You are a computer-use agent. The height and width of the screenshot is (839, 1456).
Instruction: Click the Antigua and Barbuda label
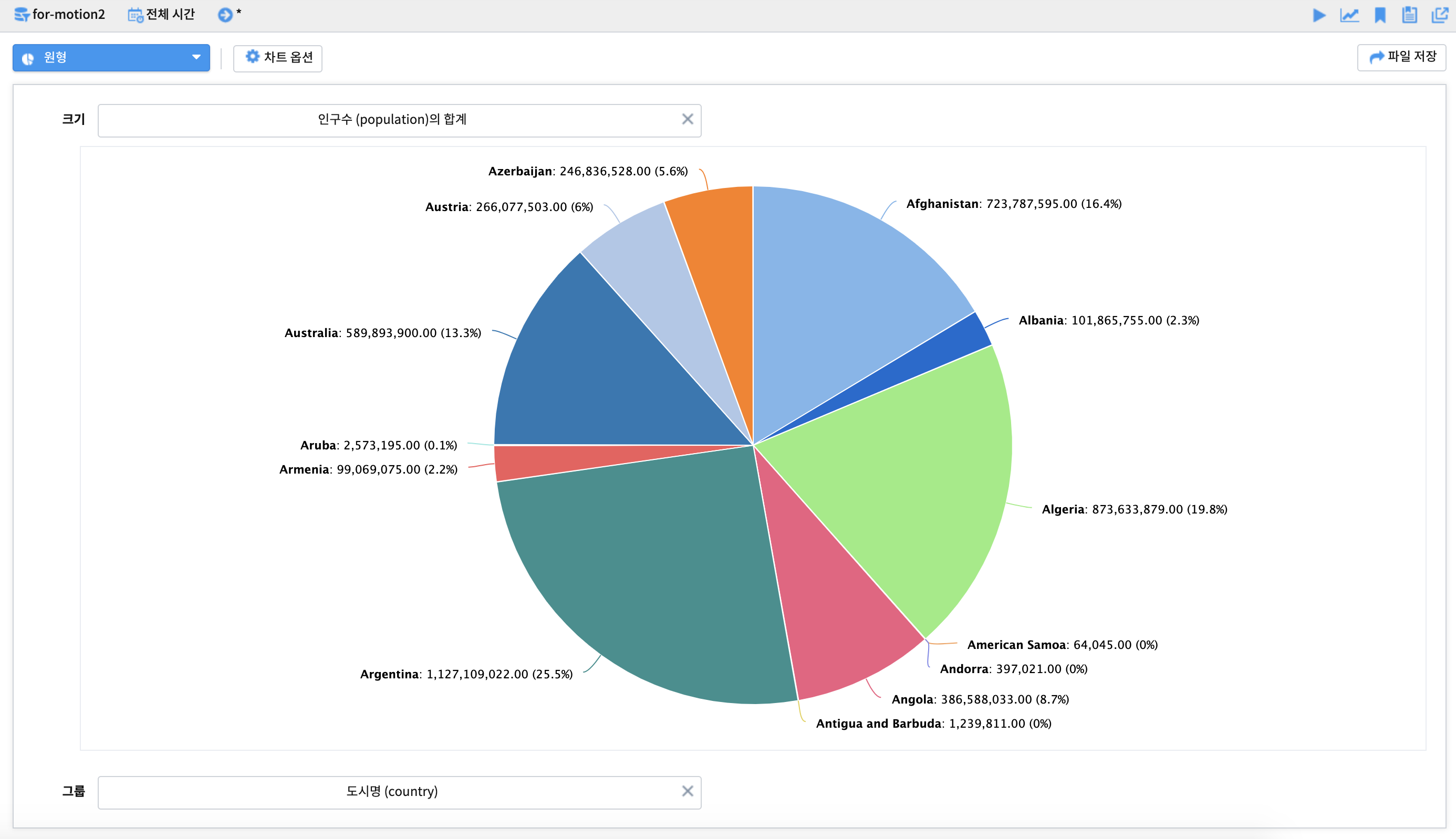(x=934, y=723)
